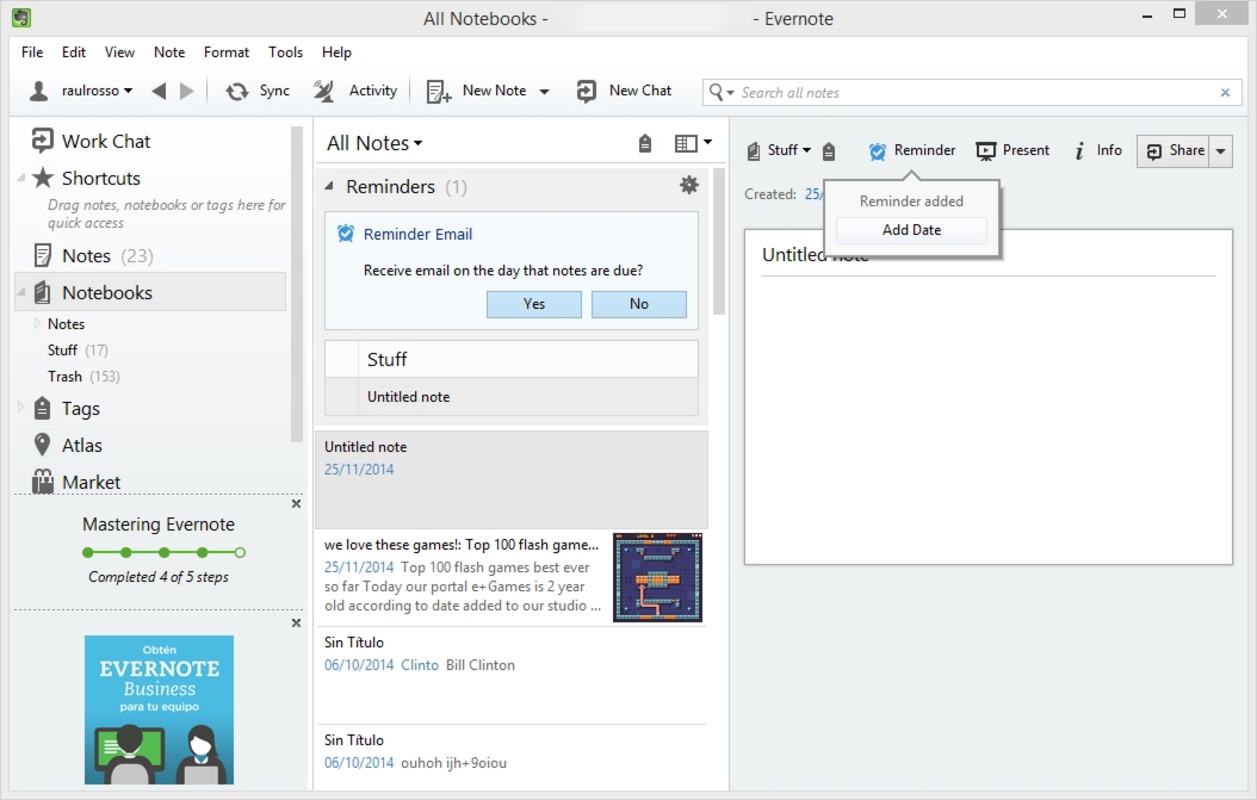Click the Sync icon in toolbar
This screenshot has height=800, width=1257.
[x=237, y=91]
